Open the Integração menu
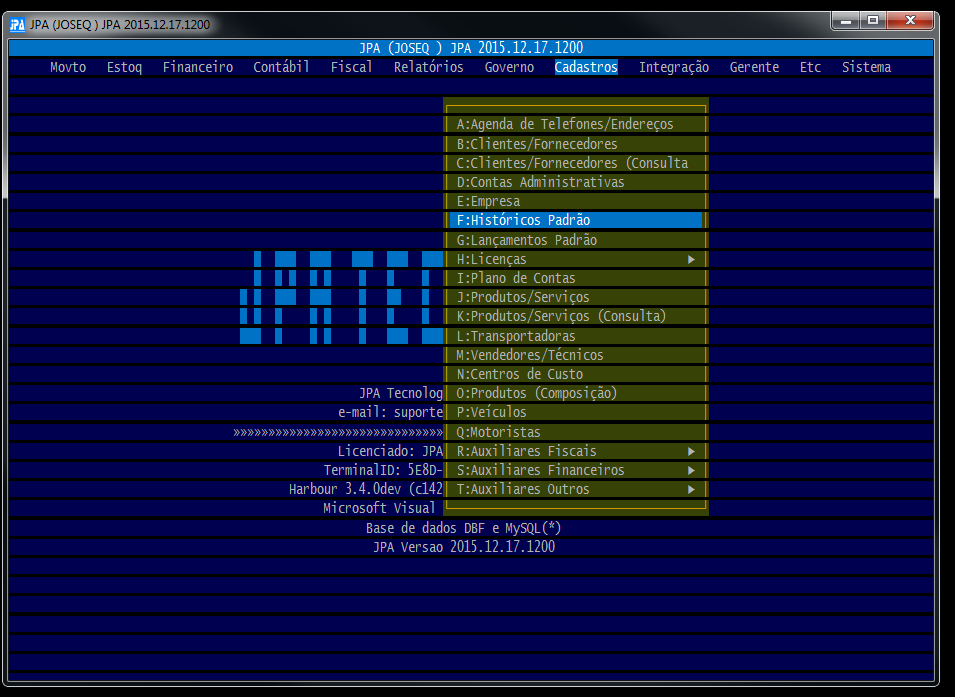The height and width of the screenshot is (697, 955). pos(674,67)
